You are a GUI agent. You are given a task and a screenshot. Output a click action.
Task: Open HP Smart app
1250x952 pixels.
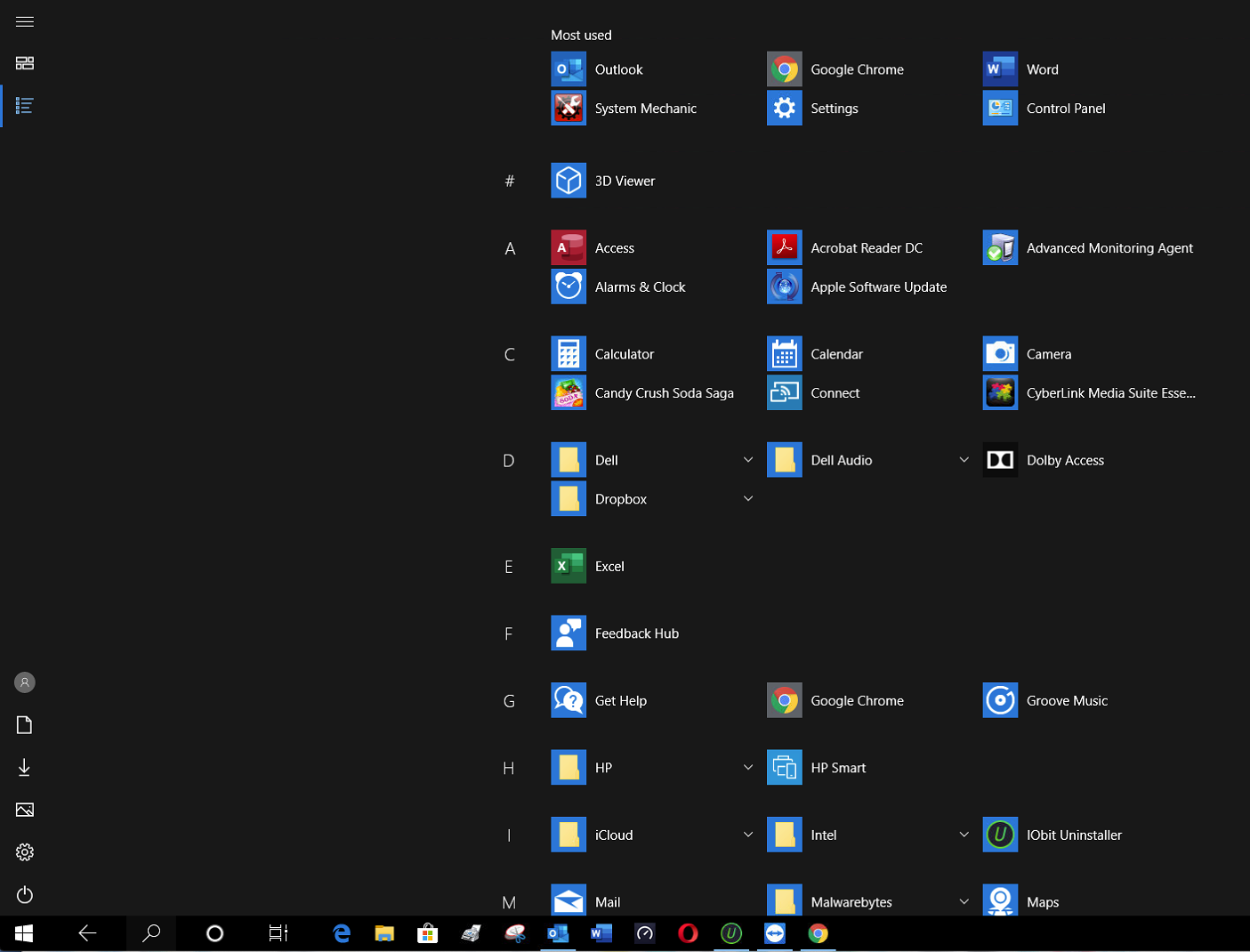coord(867,768)
